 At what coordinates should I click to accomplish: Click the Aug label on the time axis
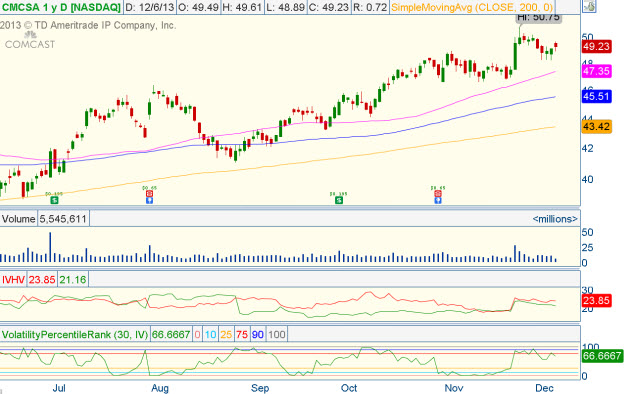click(160, 388)
